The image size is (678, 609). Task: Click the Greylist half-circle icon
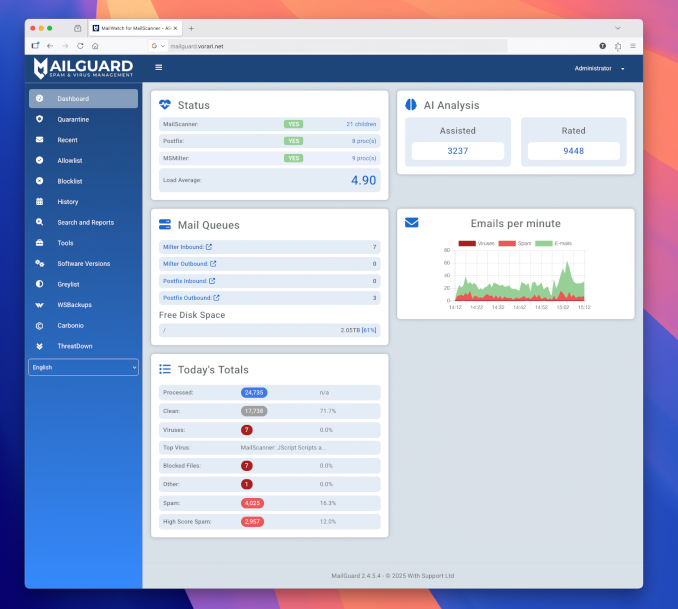pyautogui.click(x=39, y=284)
